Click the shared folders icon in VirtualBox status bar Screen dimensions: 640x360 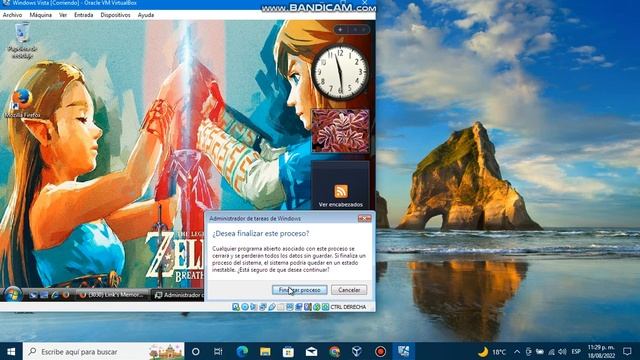pyautogui.click(x=280, y=307)
